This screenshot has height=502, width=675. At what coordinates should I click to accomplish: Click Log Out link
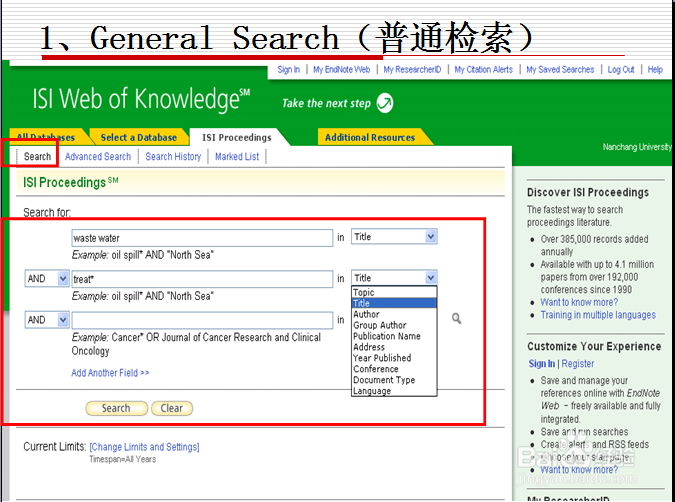click(x=621, y=70)
